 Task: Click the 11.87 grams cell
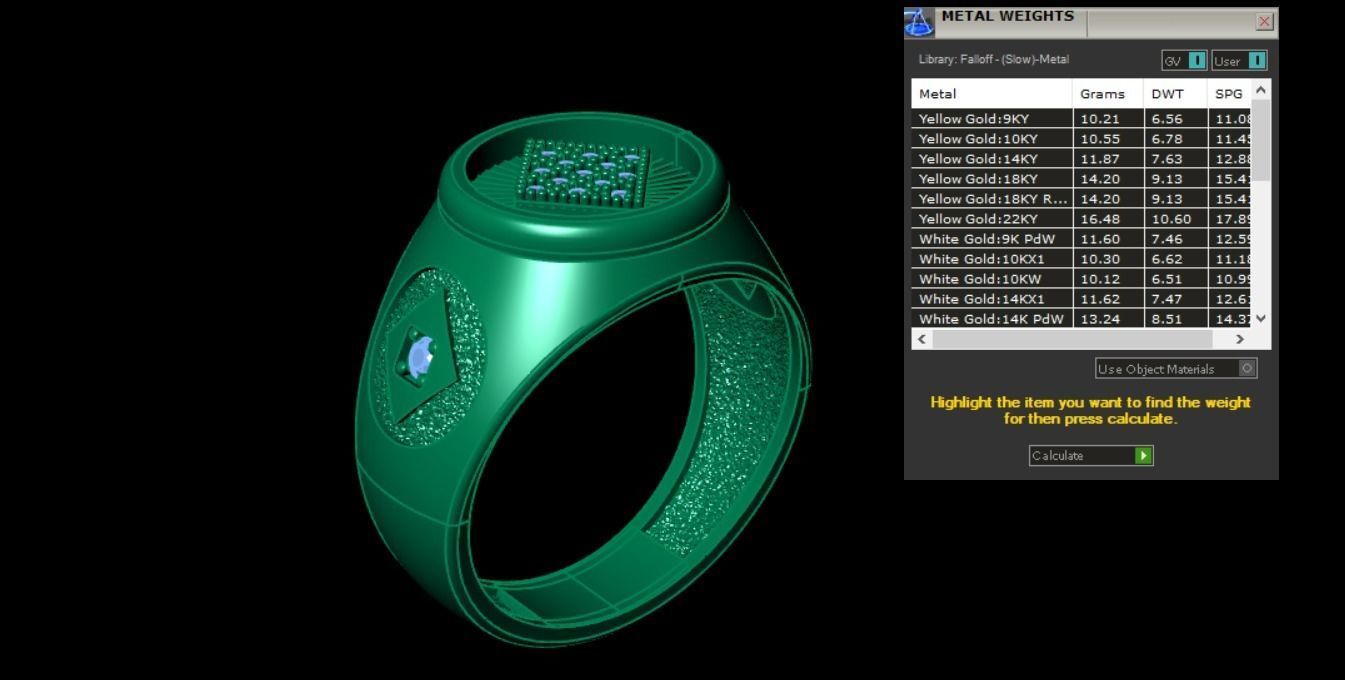pyautogui.click(x=1108, y=159)
